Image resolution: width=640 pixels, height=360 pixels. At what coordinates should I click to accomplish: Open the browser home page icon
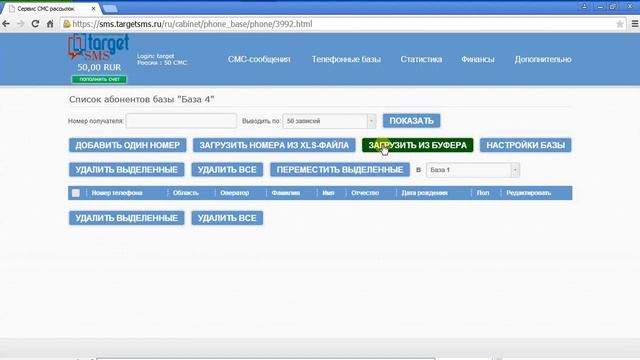(50, 24)
